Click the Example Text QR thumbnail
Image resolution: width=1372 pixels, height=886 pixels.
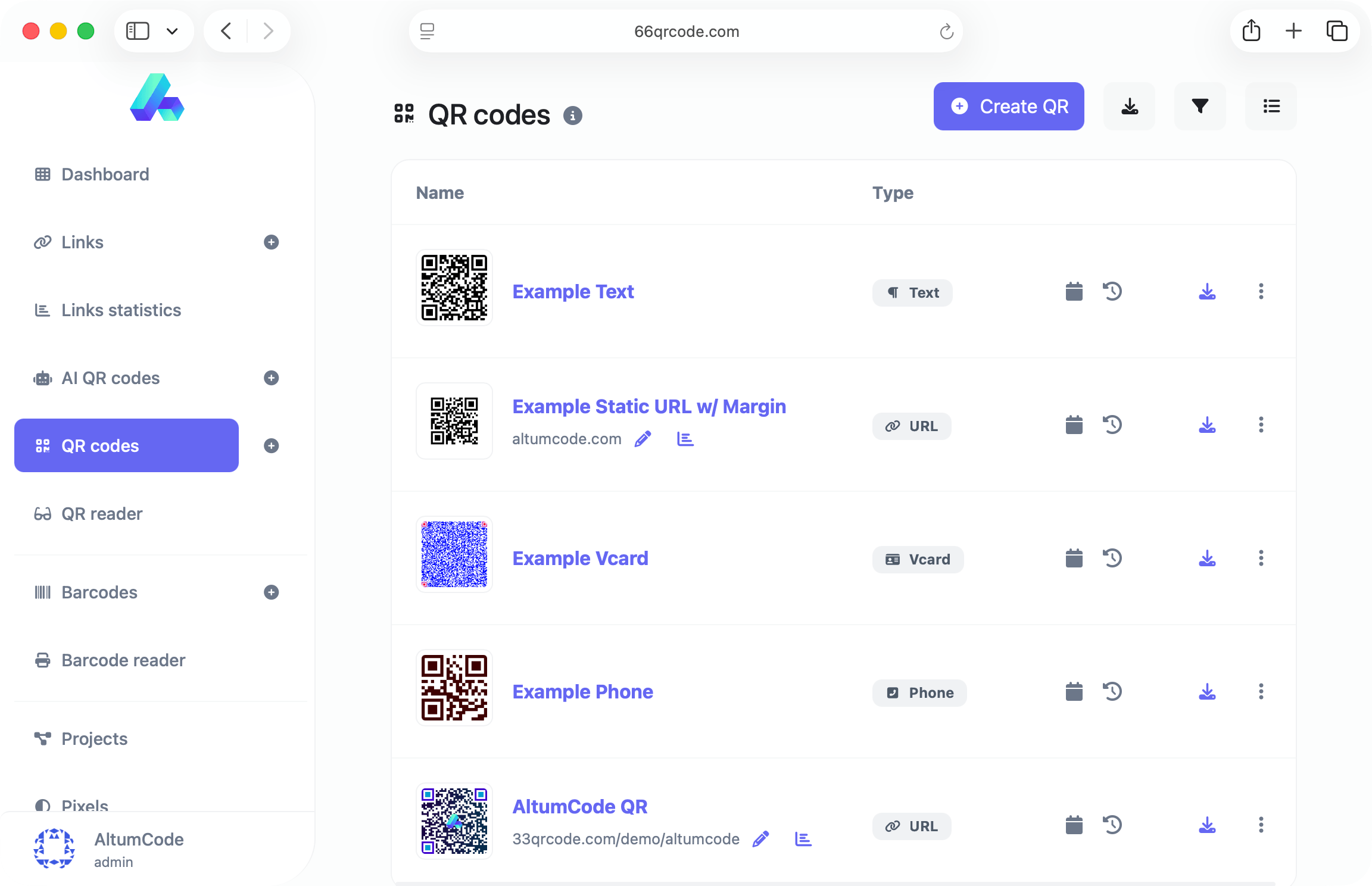[x=454, y=288]
